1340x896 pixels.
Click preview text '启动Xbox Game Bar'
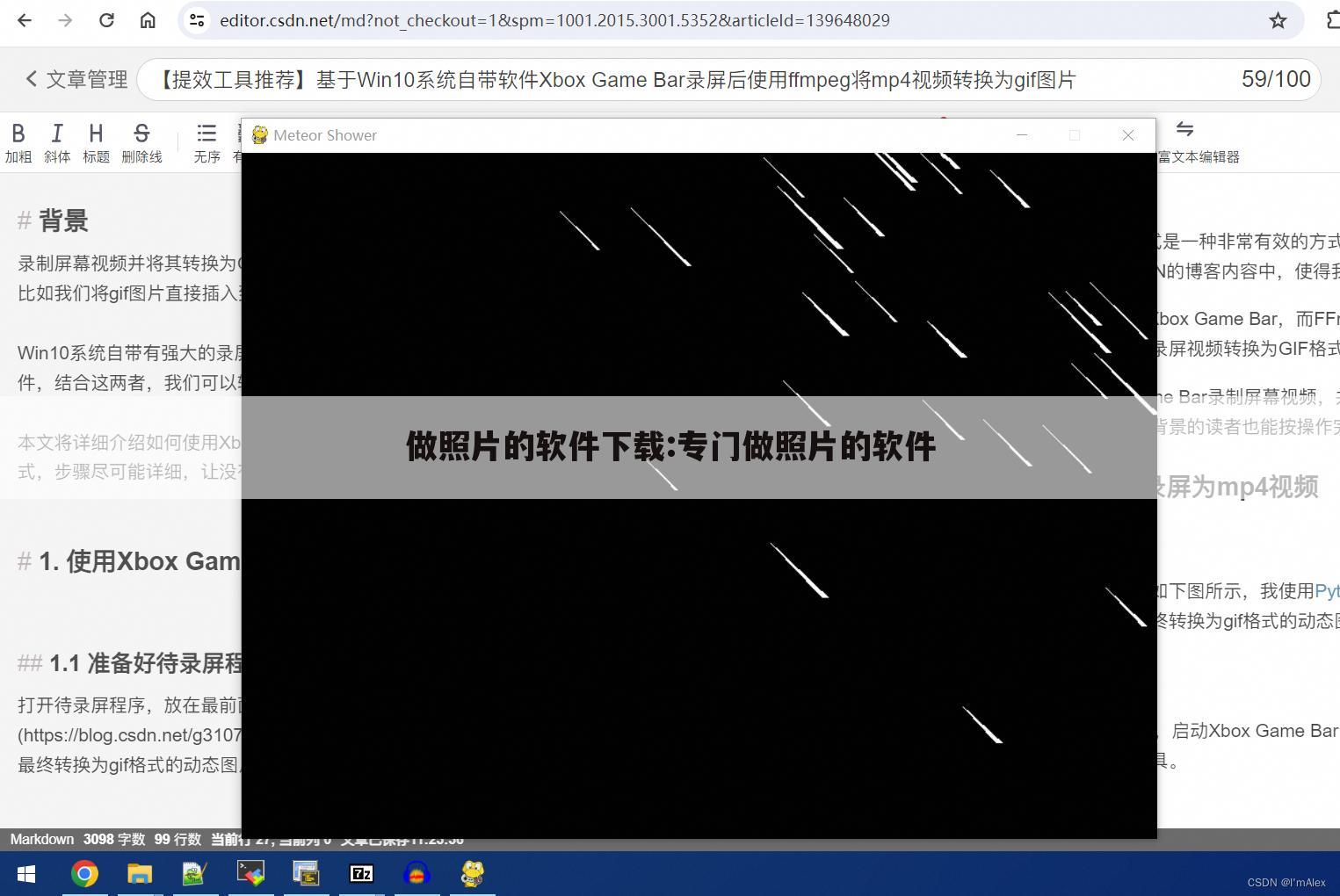pos(1255,731)
